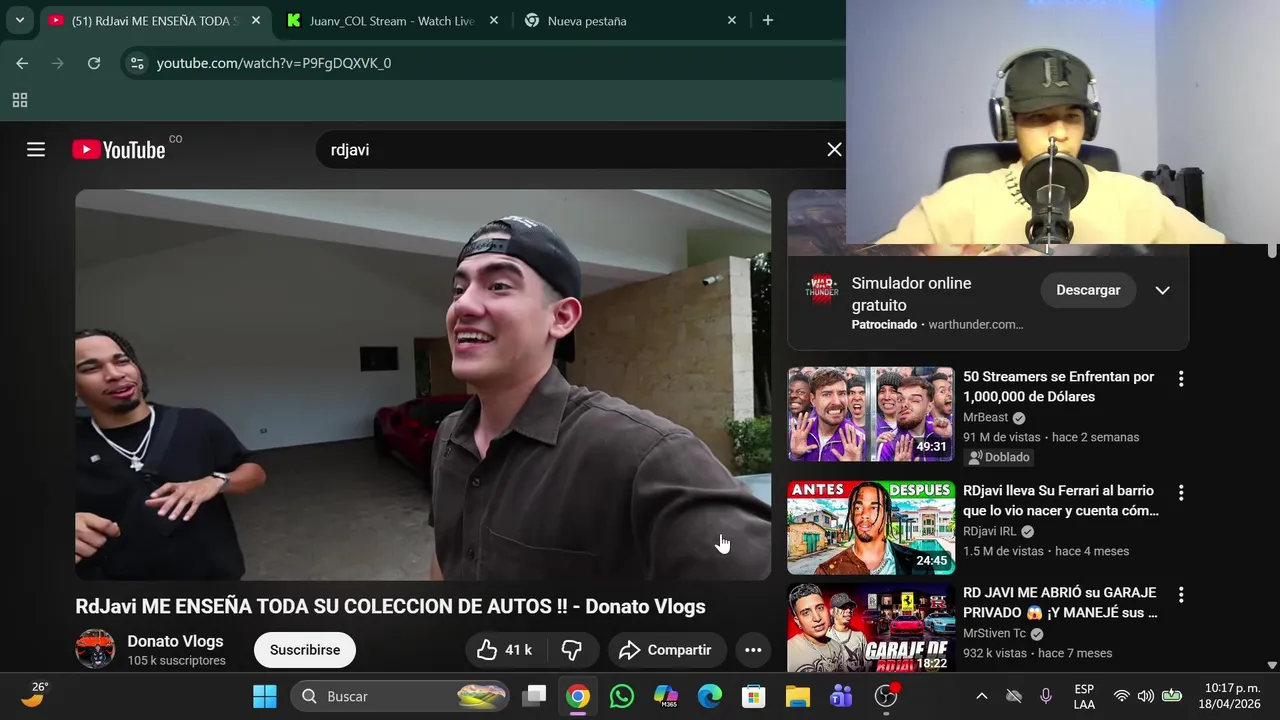Open the ad title 'Simulador online gratuito'
1280x720 pixels.
tap(911, 294)
